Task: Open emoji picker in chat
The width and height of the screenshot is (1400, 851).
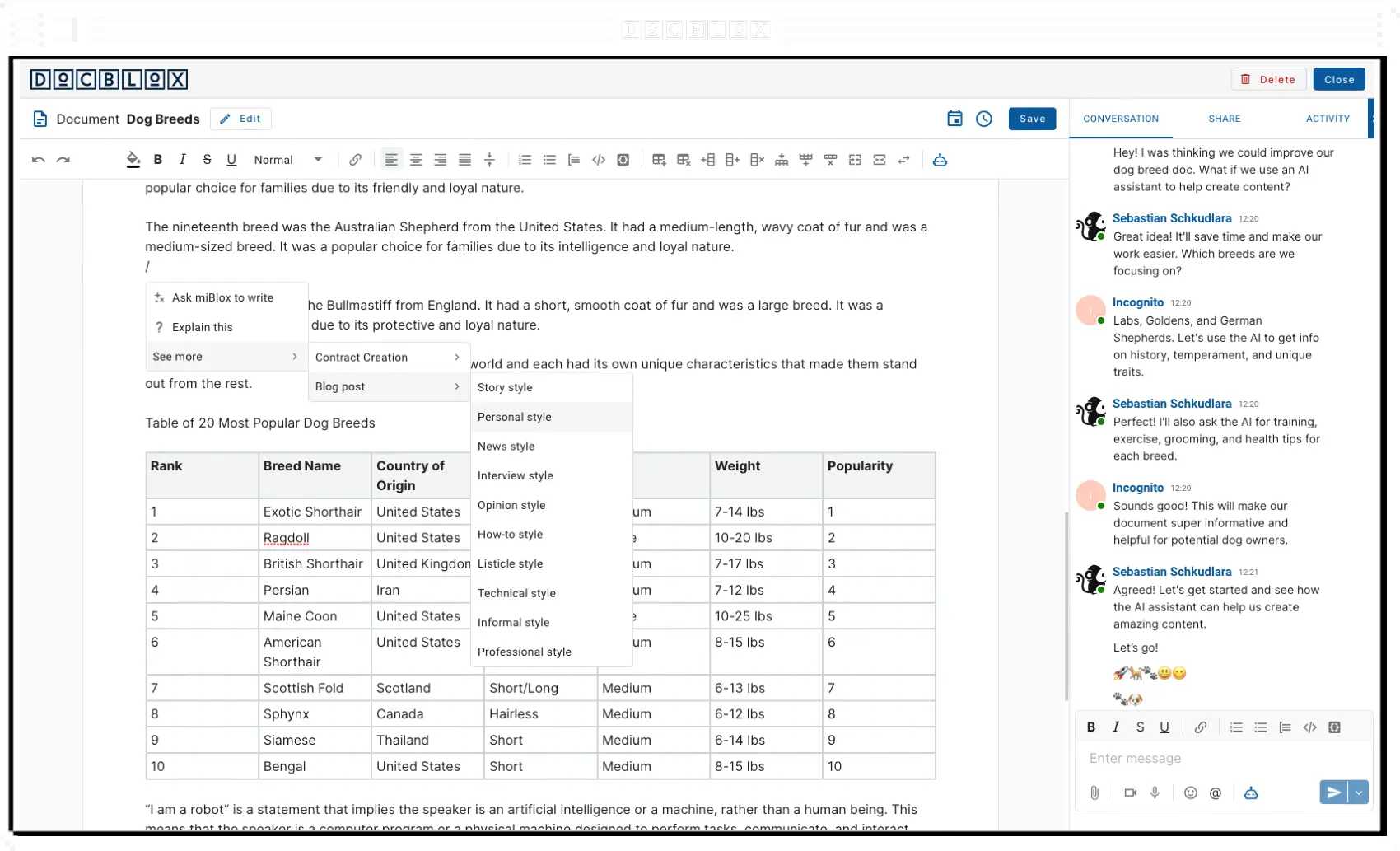Action: [x=1190, y=793]
